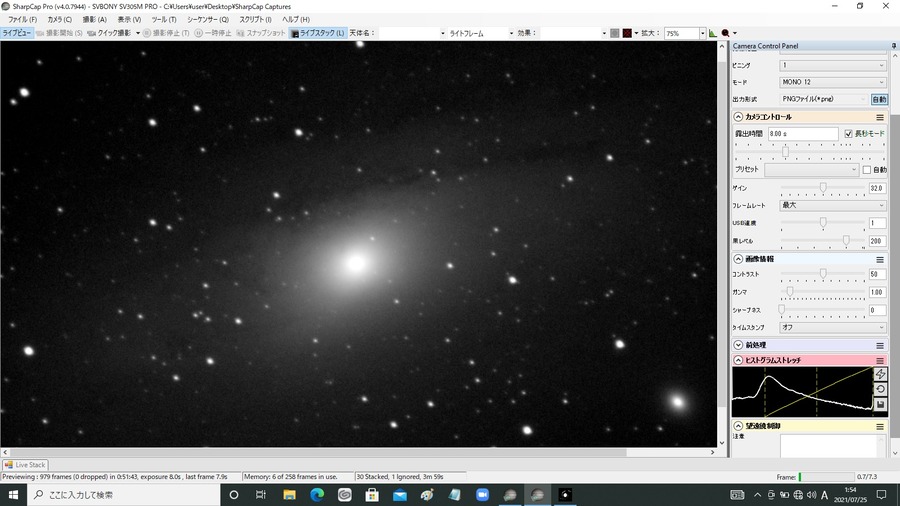Viewport: 900px width, 506px height.
Task: Click the ゲイン slider thumb
Action: pos(823,188)
